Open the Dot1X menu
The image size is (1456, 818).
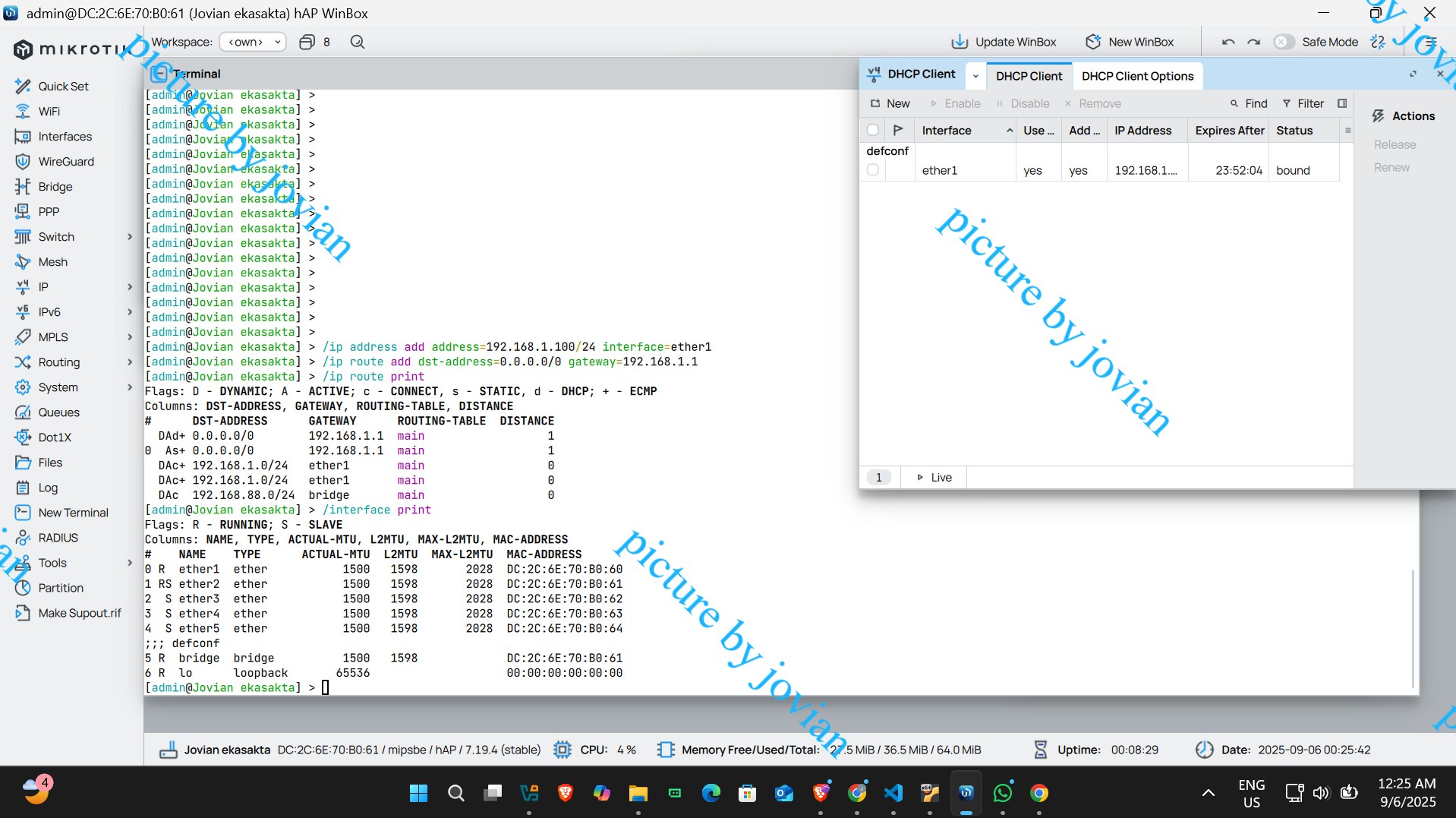[x=55, y=437]
